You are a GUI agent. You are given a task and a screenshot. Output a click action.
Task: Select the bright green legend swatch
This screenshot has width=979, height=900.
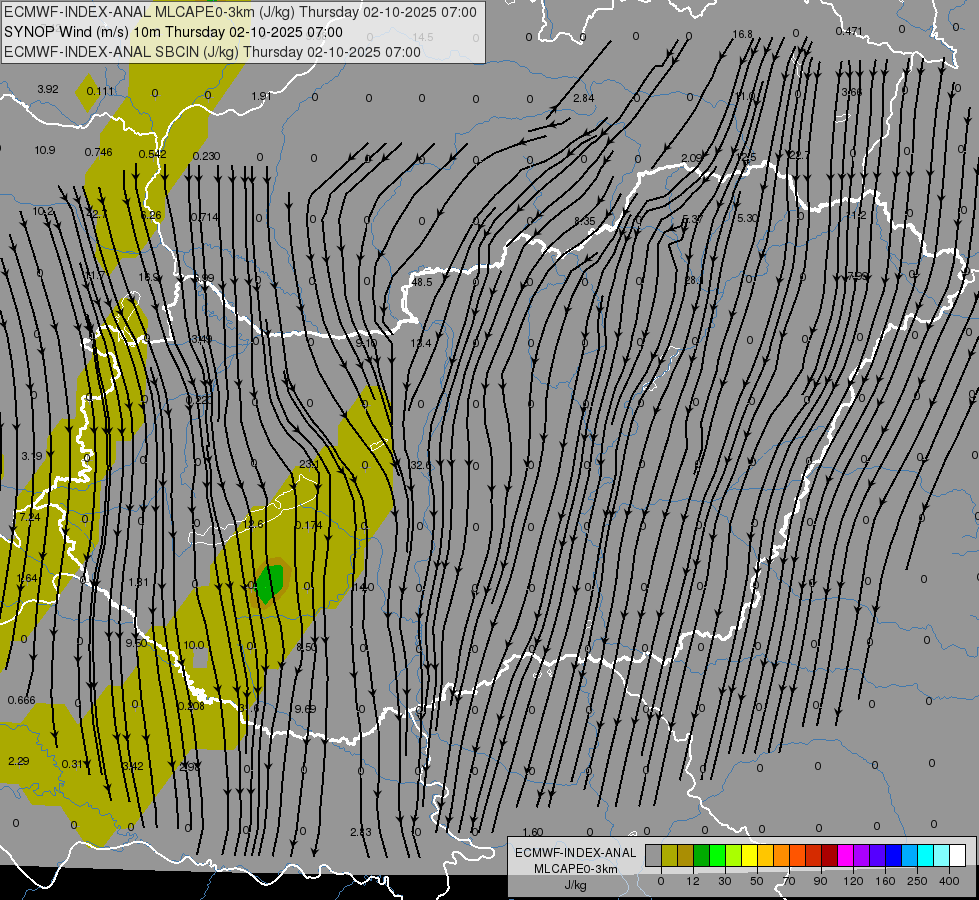click(x=718, y=856)
